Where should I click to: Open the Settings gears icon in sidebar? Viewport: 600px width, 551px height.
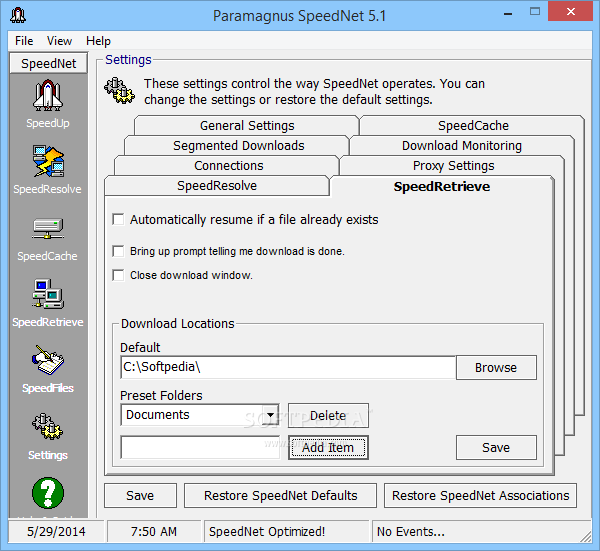click(48, 427)
